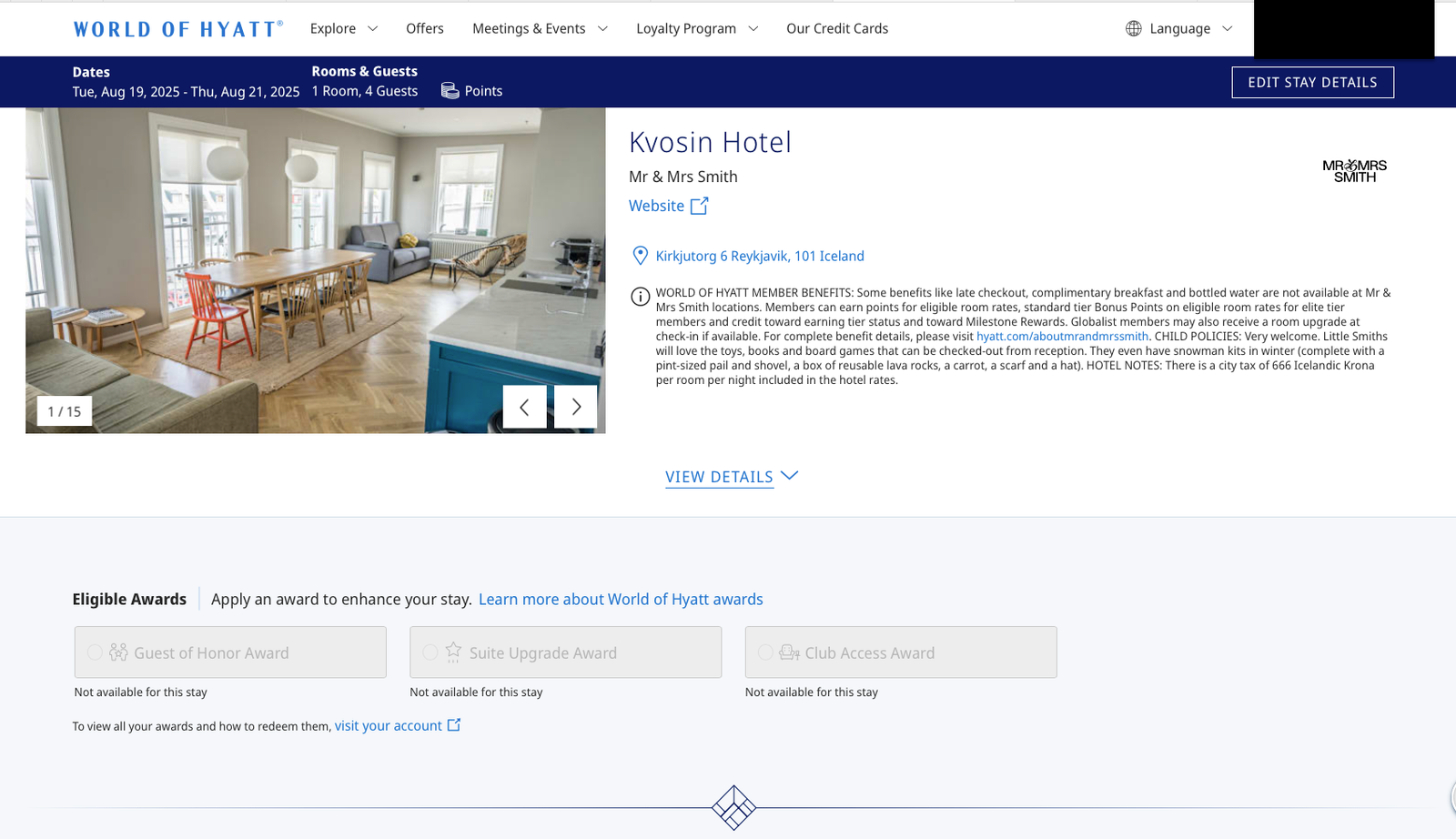1456x839 pixels.
Task: Go to previous photo with left arrow
Action: point(524,407)
